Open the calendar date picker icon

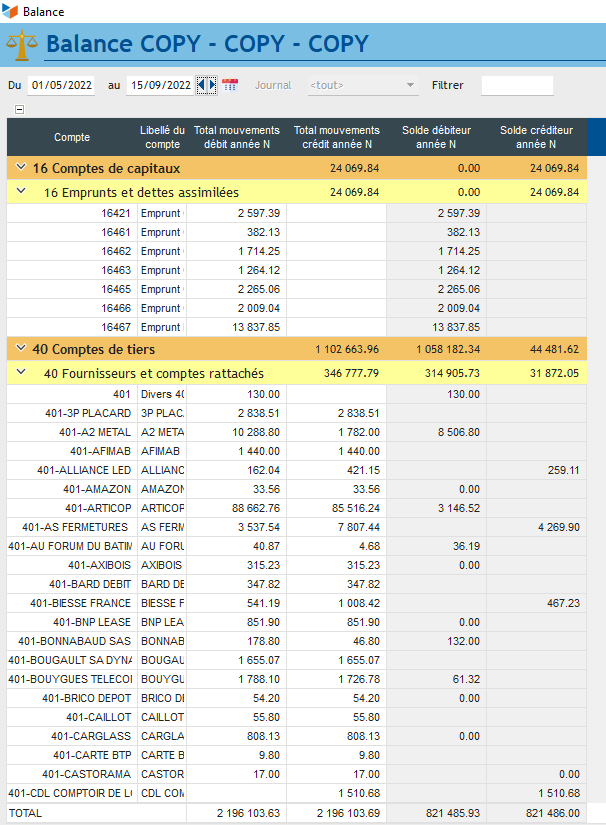point(230,85)
